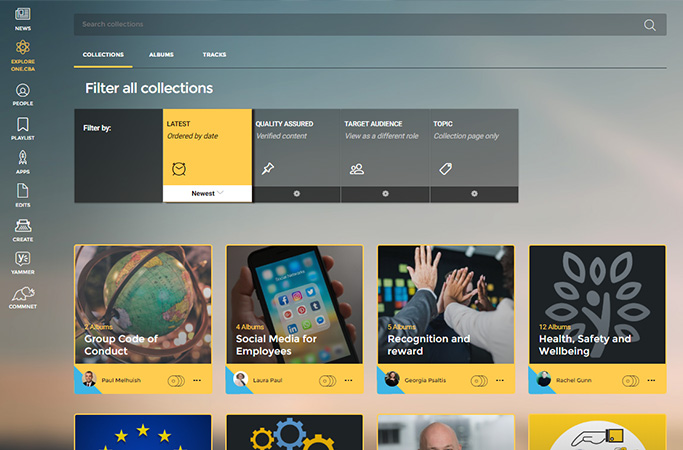
Task: Open the Playlist bookmark icon
Action: click(x=23, y=125)
